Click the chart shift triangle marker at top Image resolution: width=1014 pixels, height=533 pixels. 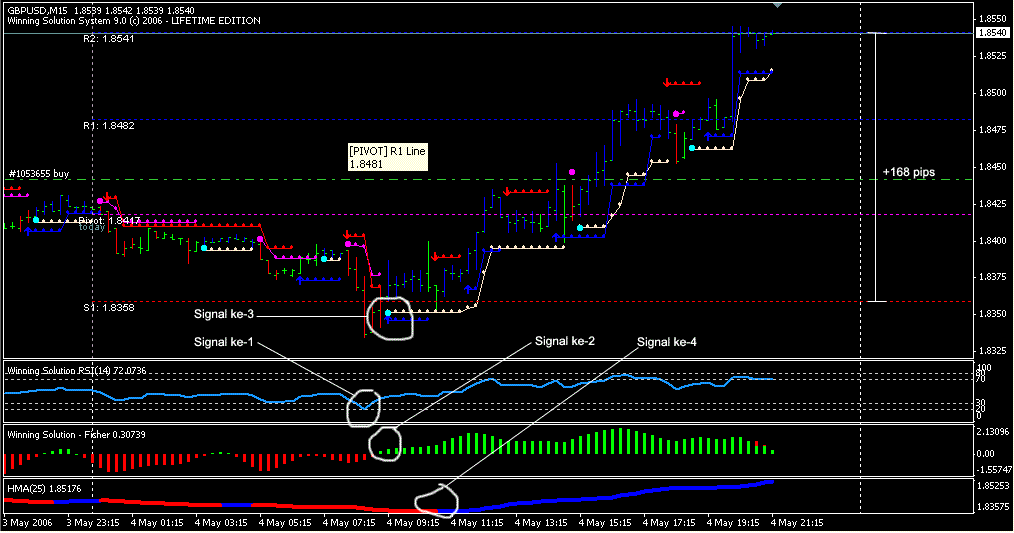pyautogui.click(x=778, y=6)
